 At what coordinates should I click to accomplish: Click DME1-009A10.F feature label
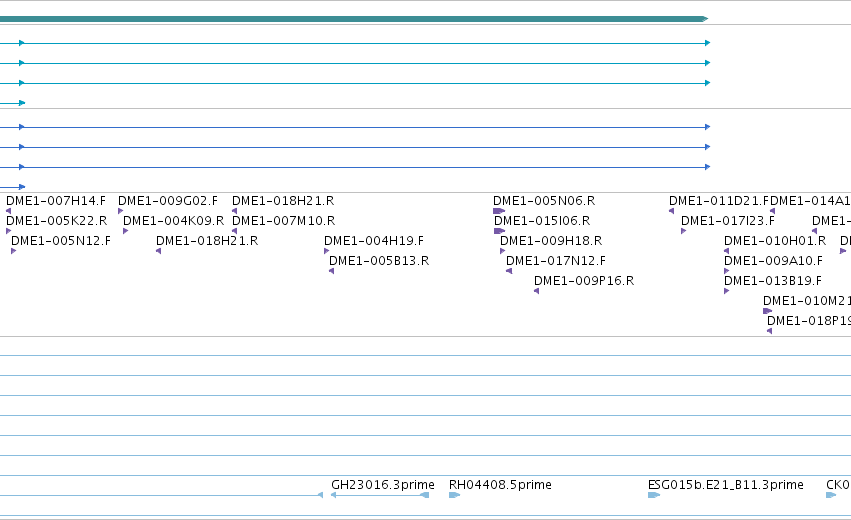click(773, 261)
